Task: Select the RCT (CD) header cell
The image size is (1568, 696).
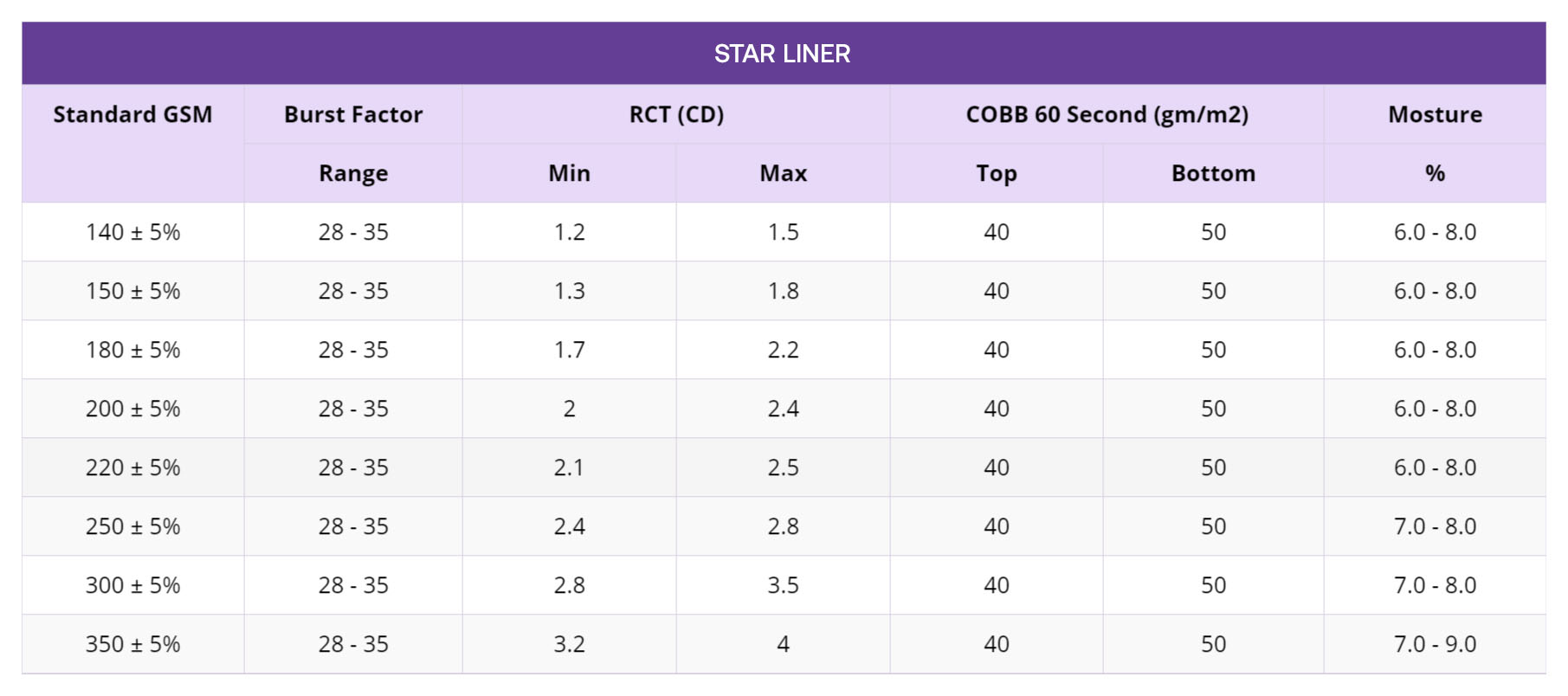Action: pos(676,114)
